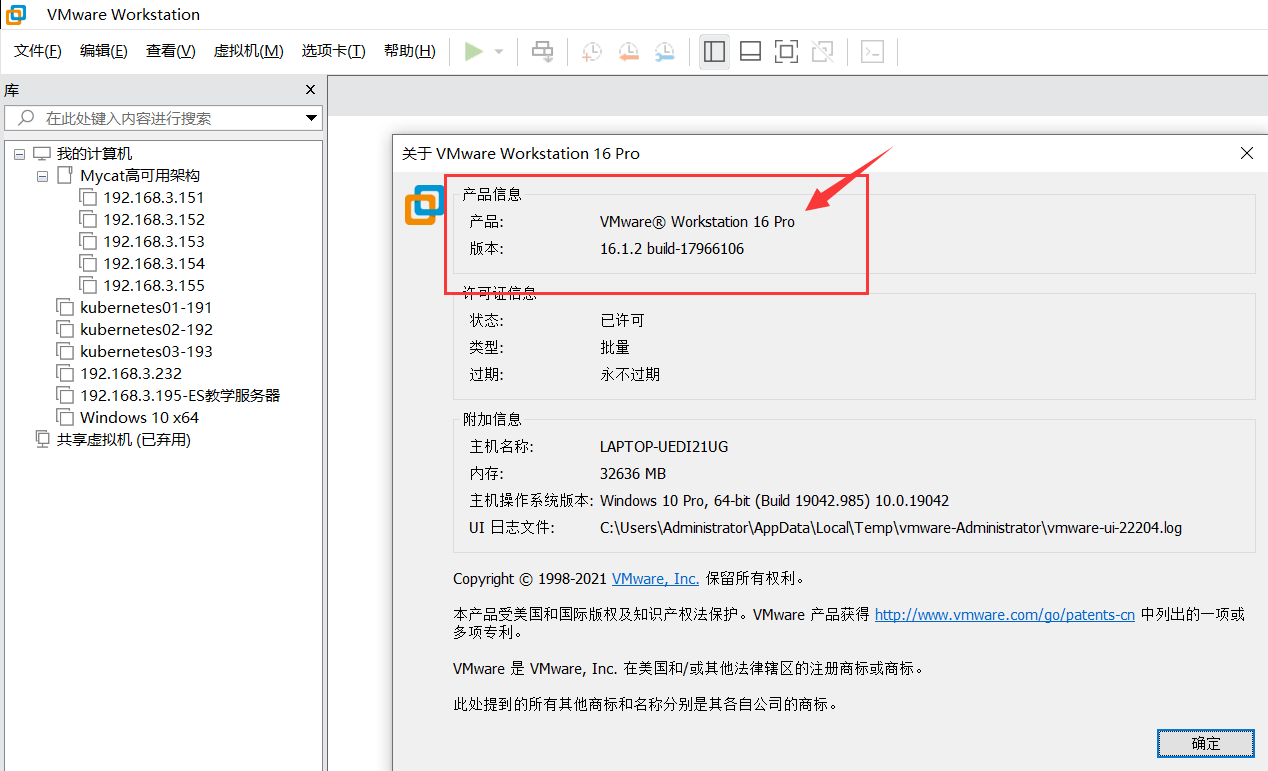
Task: Click the Unity mode toolbar icon
Action: (x=823, y=51)
